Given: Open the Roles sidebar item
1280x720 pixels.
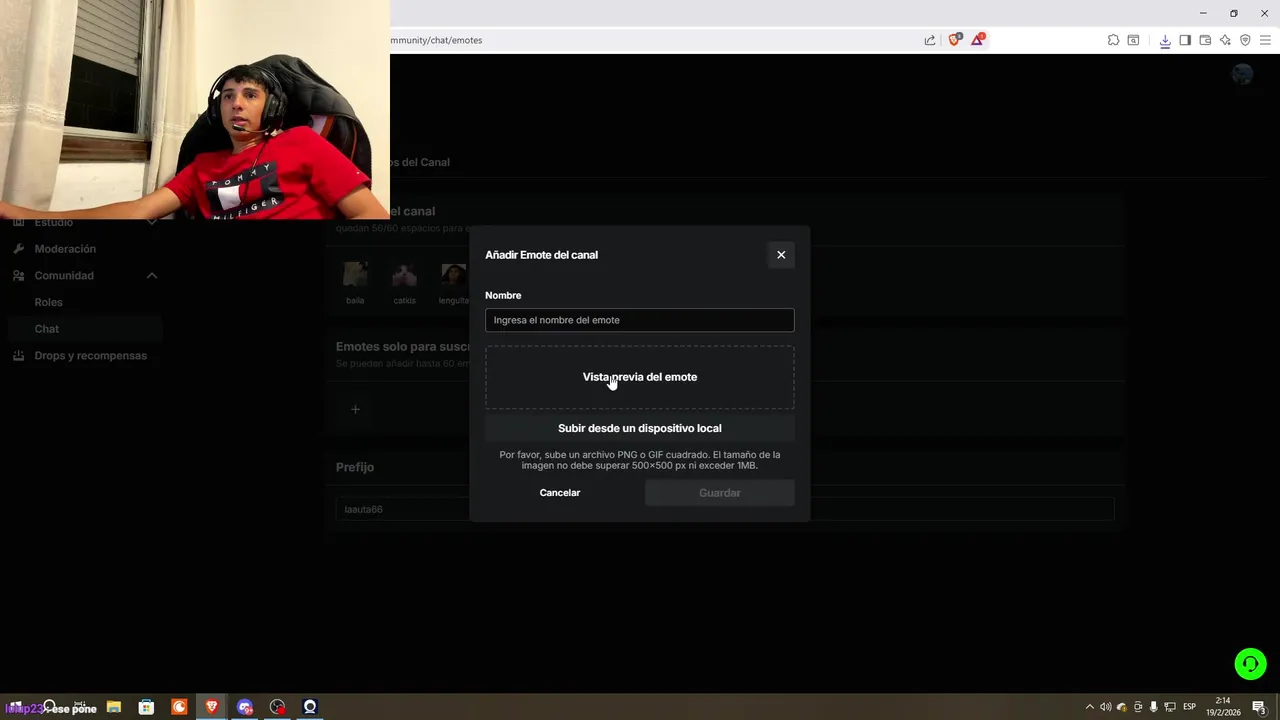Looking at the screenshot, I should click(48, 302).
